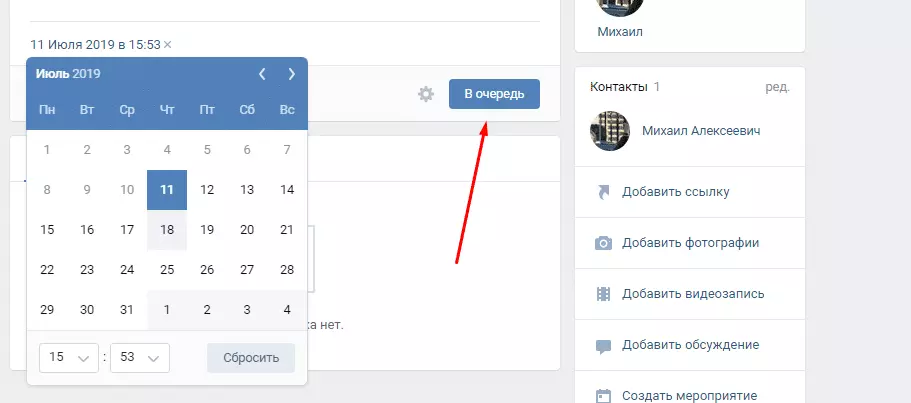Click the Июль 2019 month header
Viewport: 911px width, 403px height.
tap(68, 74)
